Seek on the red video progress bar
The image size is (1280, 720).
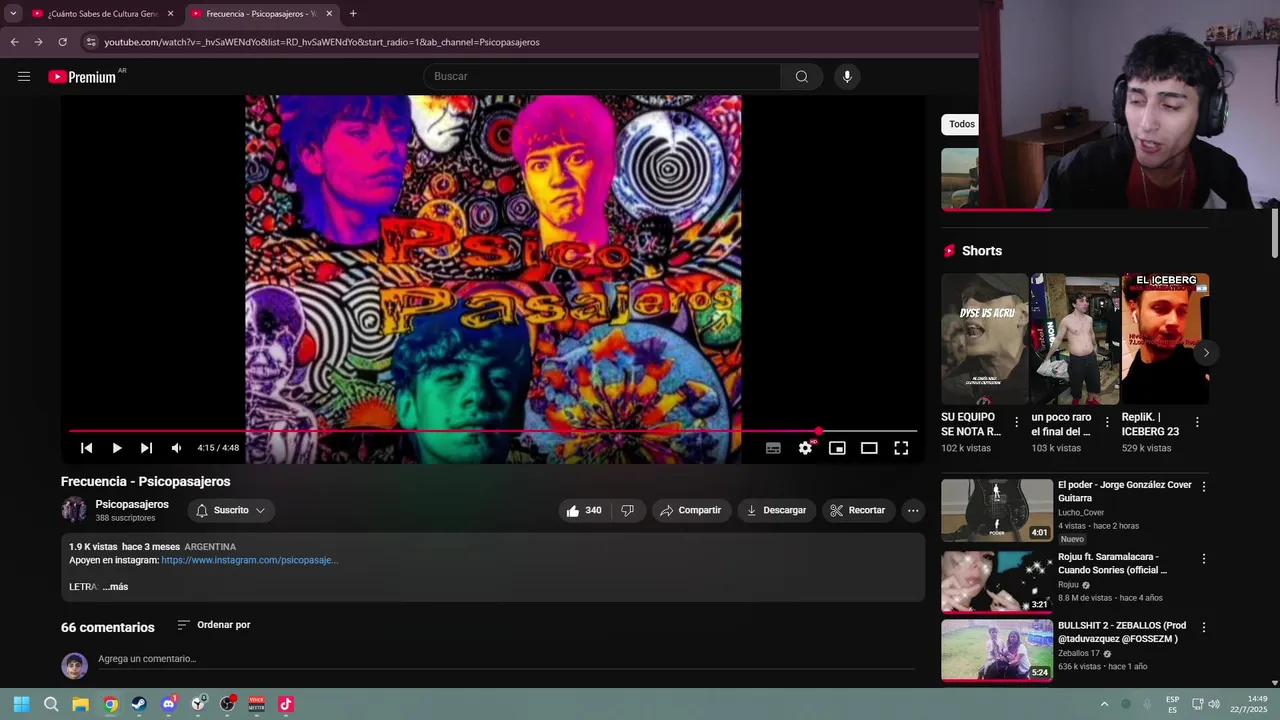pyautogui.click(x=492, y=431)
